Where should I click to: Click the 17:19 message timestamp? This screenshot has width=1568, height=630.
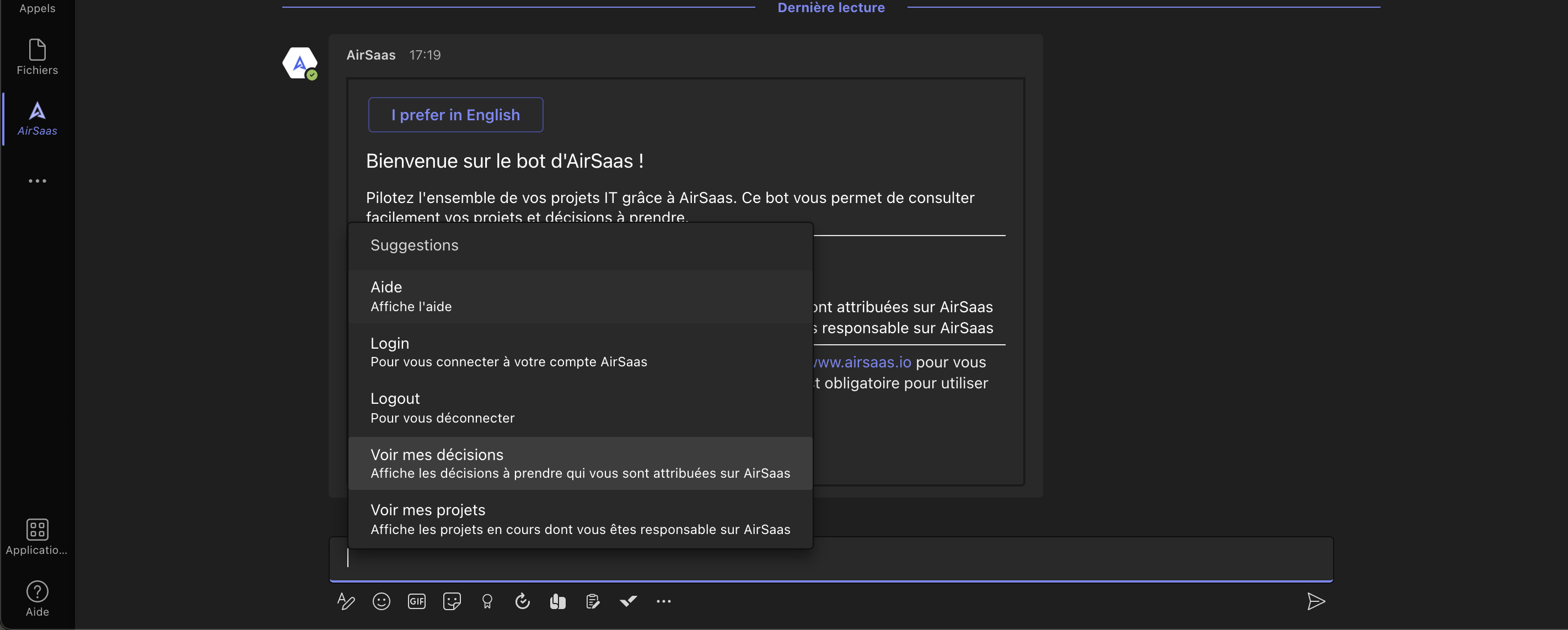(425, 55)
